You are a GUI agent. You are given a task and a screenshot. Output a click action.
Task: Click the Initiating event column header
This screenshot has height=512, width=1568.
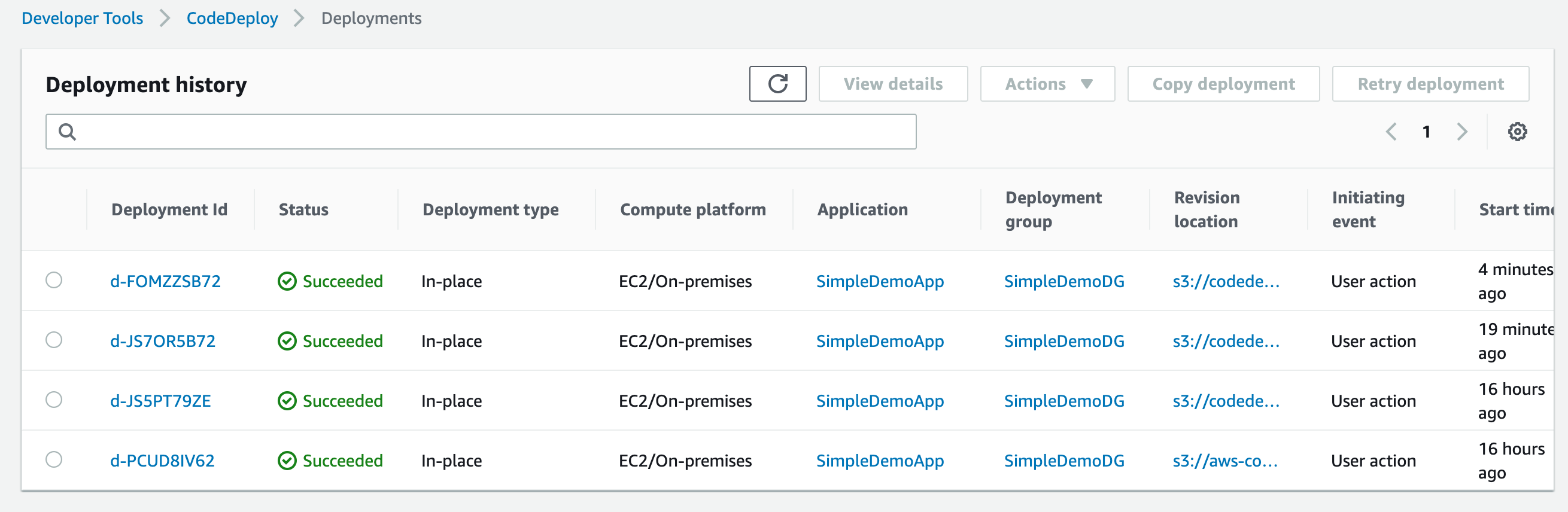pyautogui.click(x=1368, y=209)
